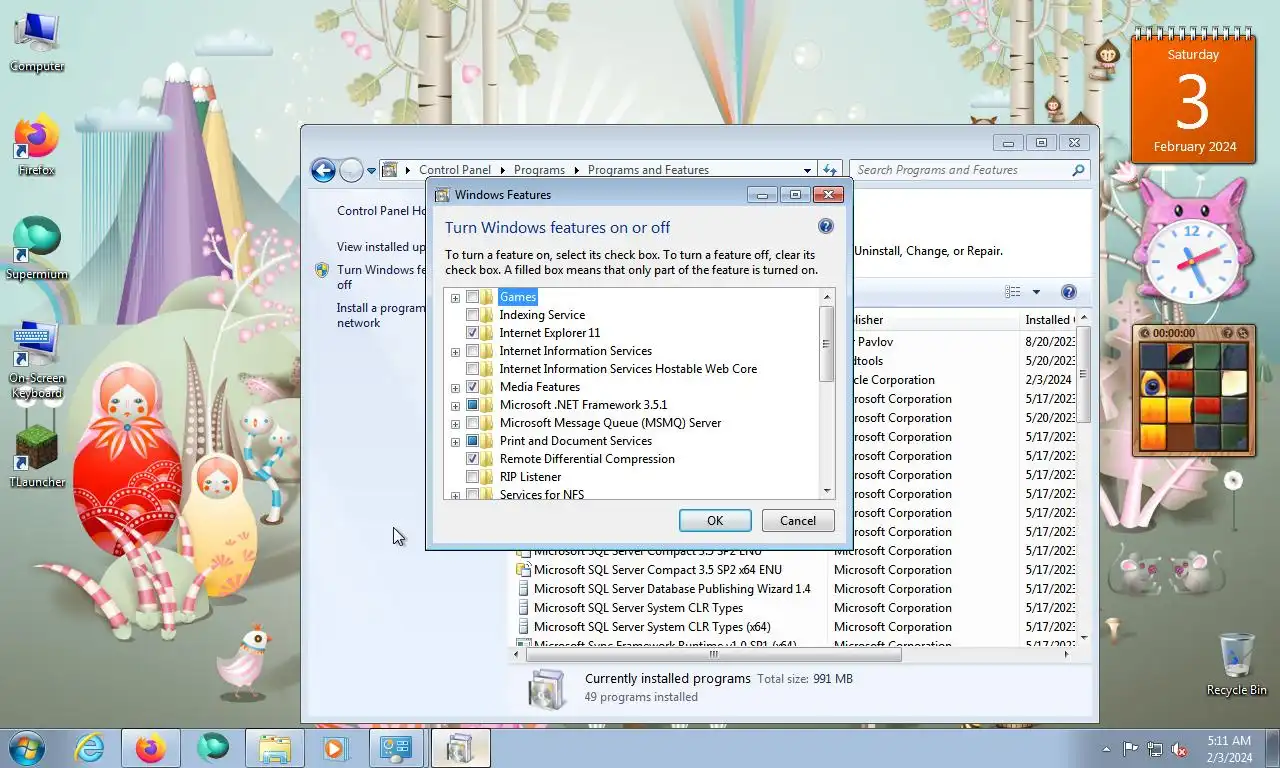Click Cancel in Windows Features
Screen dimensions: 1280x768
(798, 521)
